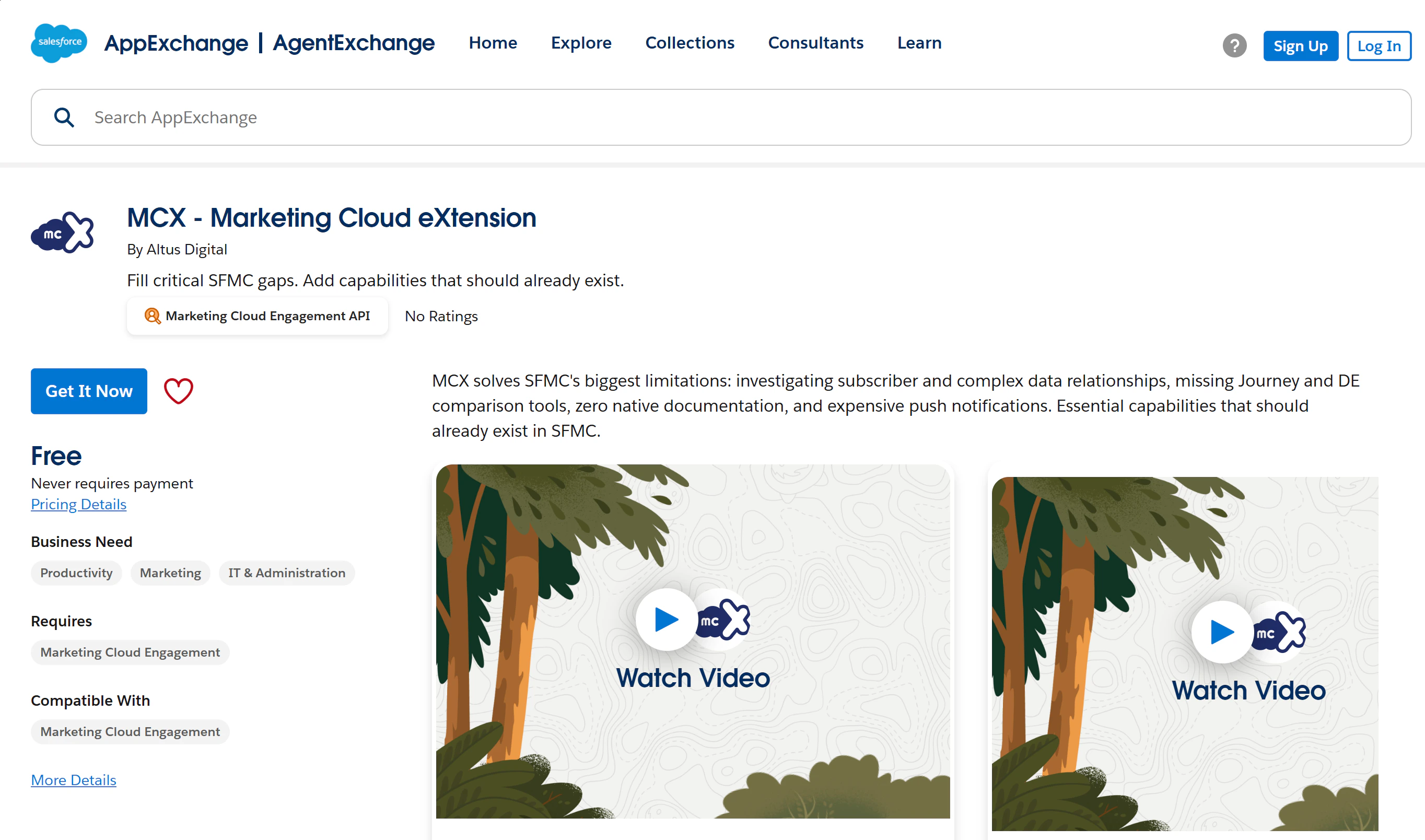Click the Salesforce cloud logo

59,43
